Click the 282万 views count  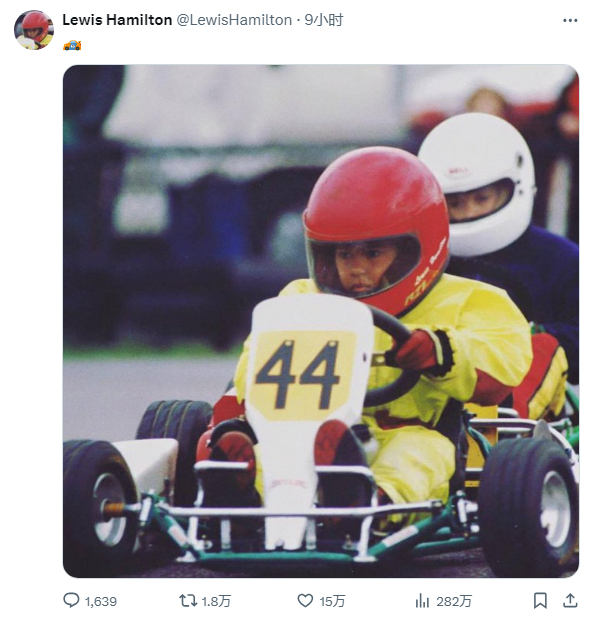pos(454,601)
